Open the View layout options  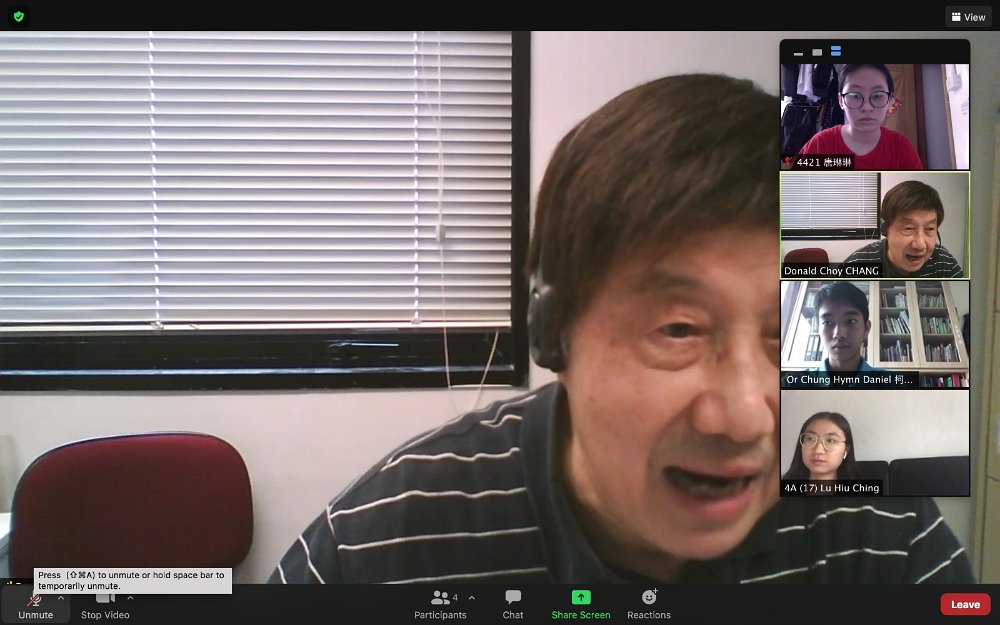pos(968,17)
